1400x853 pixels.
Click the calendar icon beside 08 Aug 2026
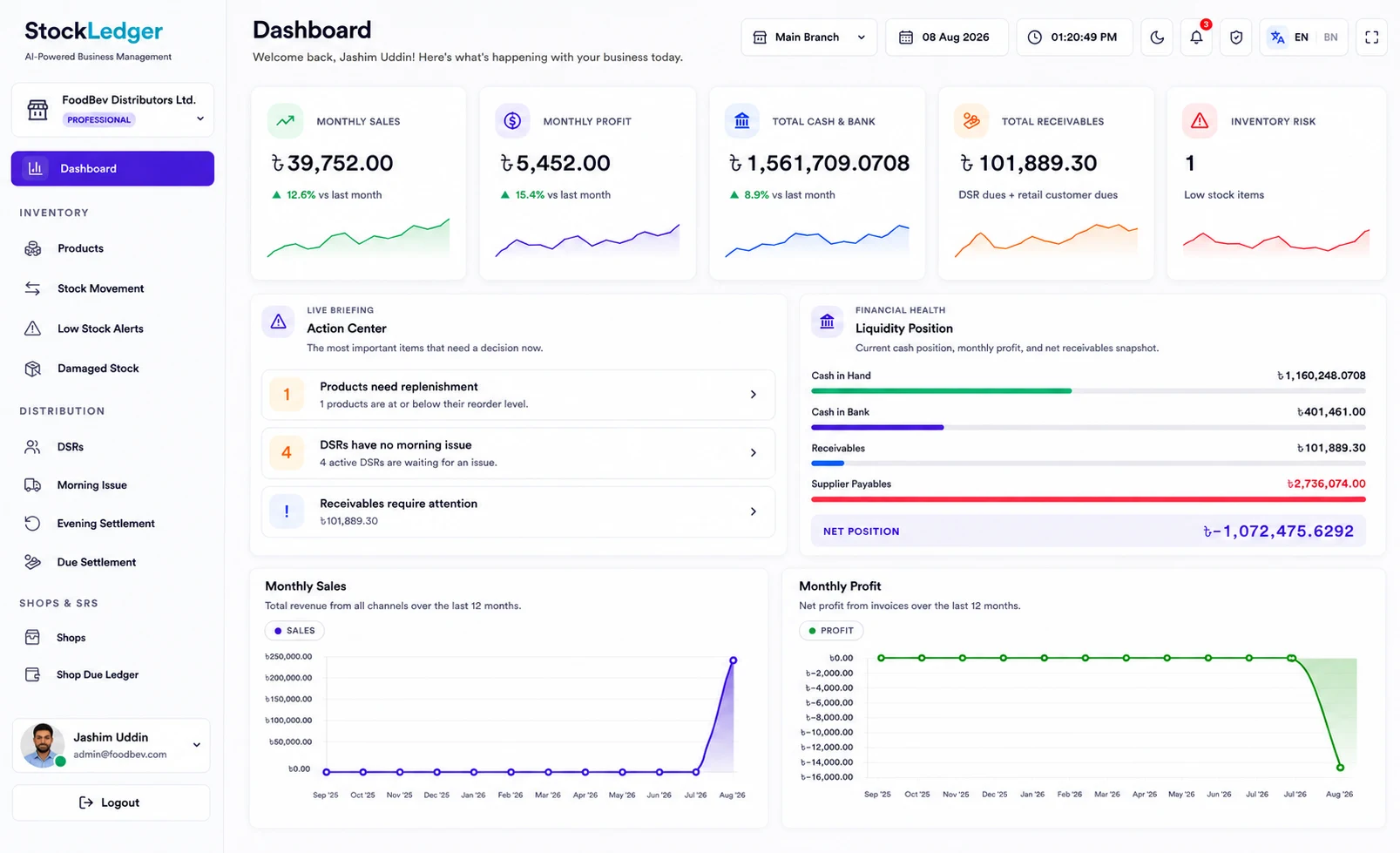click(x=906, y=37)
